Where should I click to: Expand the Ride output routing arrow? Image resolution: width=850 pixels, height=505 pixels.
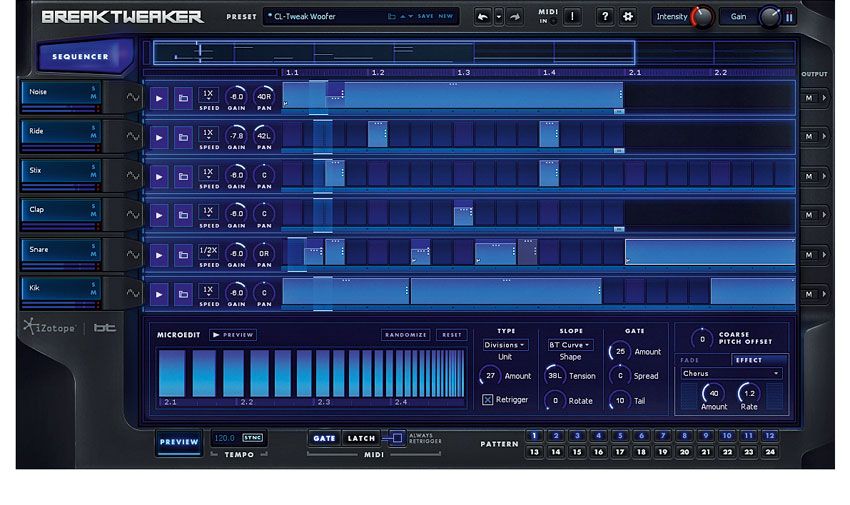[824, 137]
